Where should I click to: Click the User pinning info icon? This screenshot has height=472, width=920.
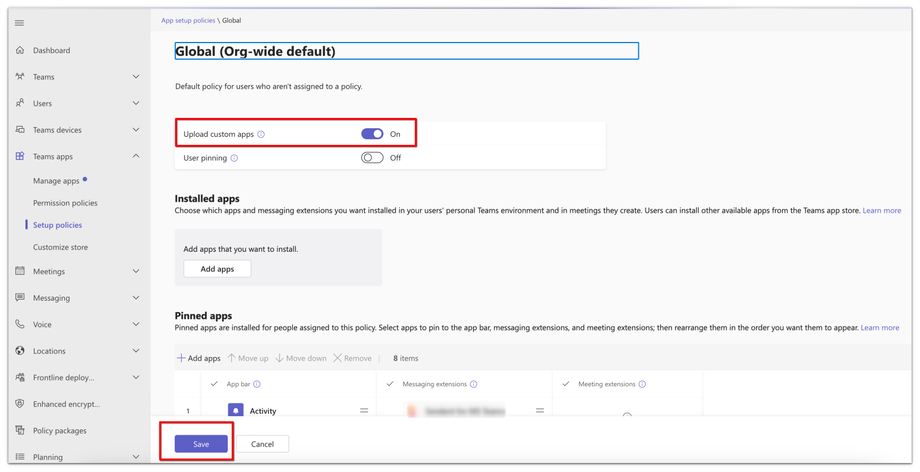pyautogui.click(x=234, y=158)
